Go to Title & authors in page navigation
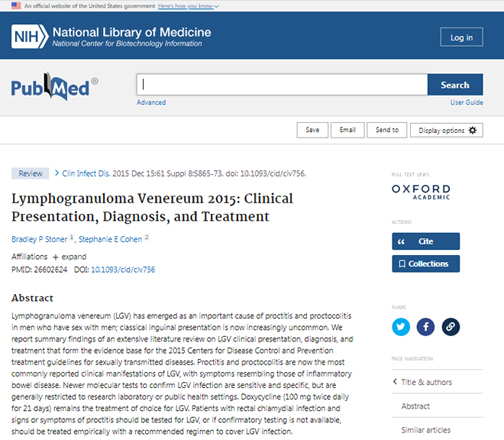This screenshot has width=504, height=440. [426, 382]
